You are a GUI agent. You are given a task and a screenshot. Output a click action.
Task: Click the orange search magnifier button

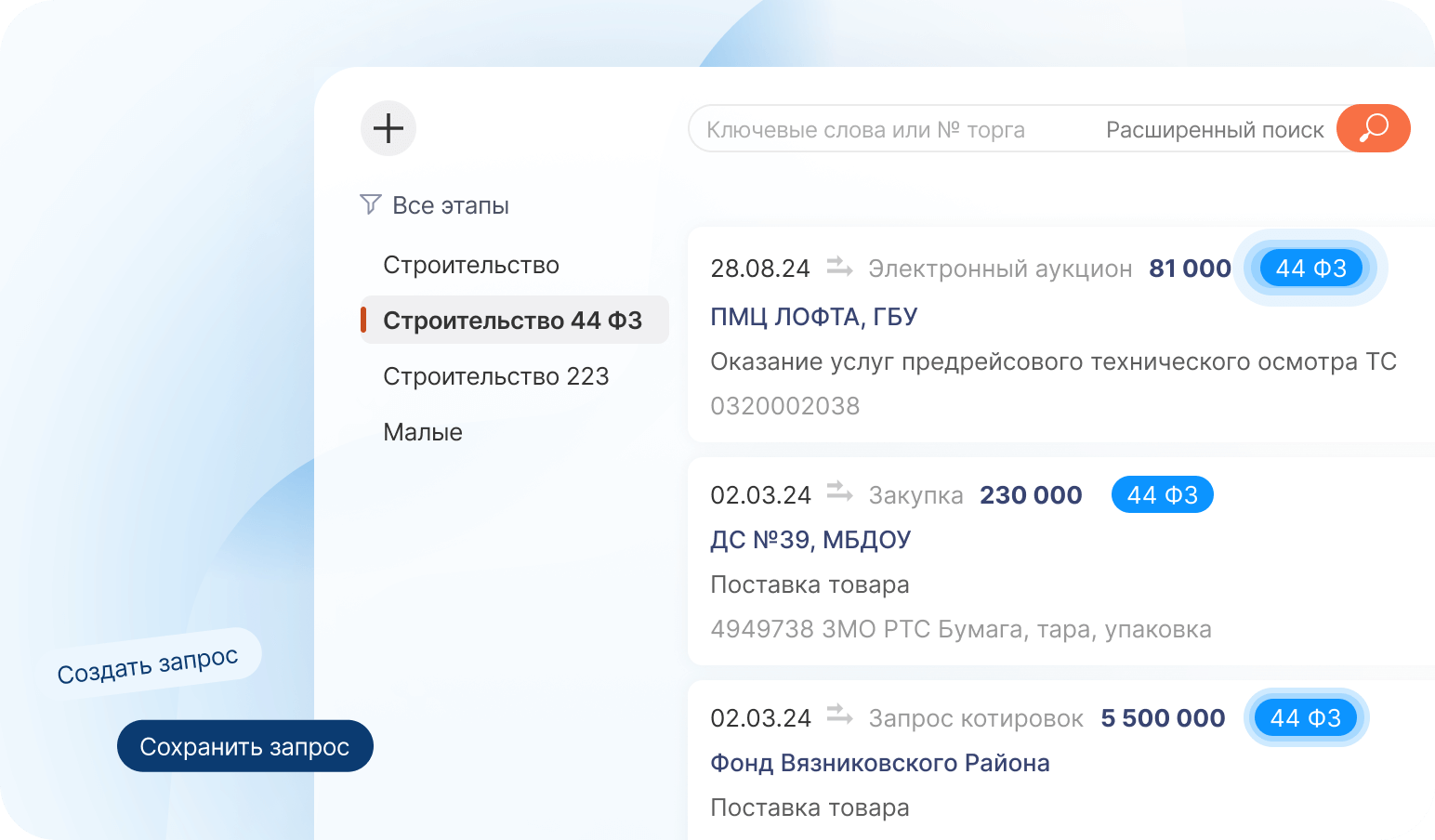coord(1374,128)
